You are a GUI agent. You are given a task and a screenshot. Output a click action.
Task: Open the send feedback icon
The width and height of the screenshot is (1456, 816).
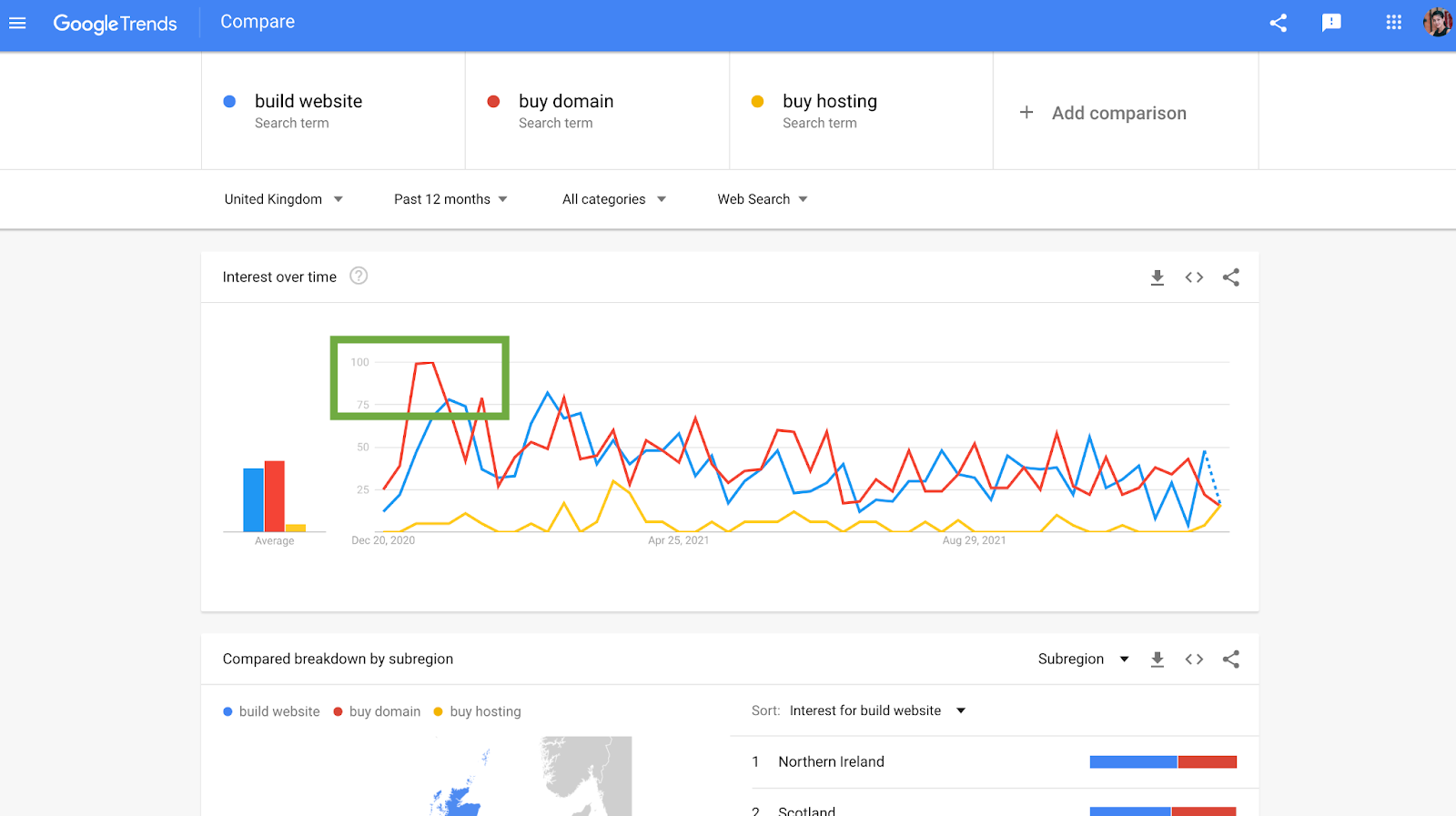coord(1331,23)
